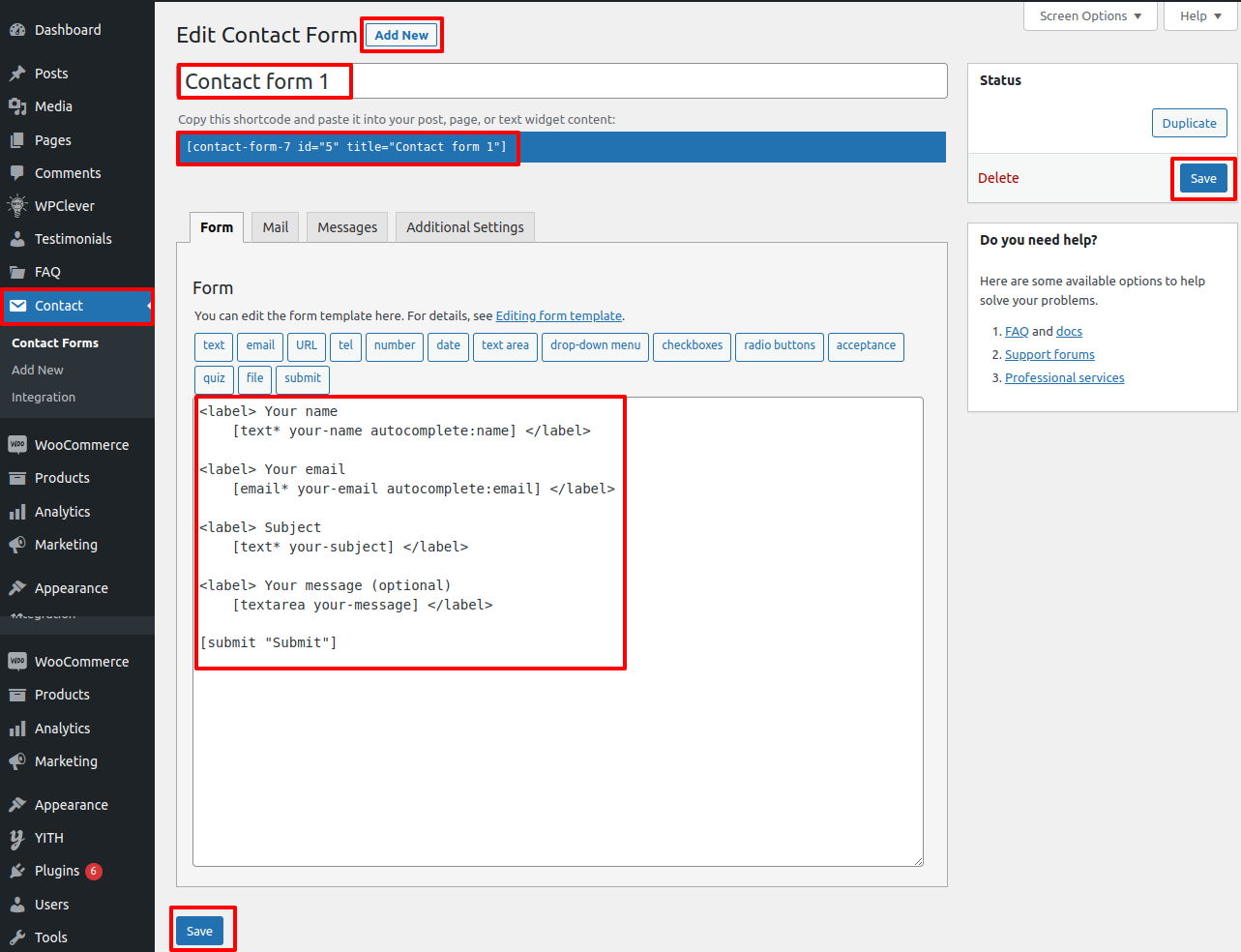Click Save in the Status box
1241x952 pixels.
[x=1203, y=178]
